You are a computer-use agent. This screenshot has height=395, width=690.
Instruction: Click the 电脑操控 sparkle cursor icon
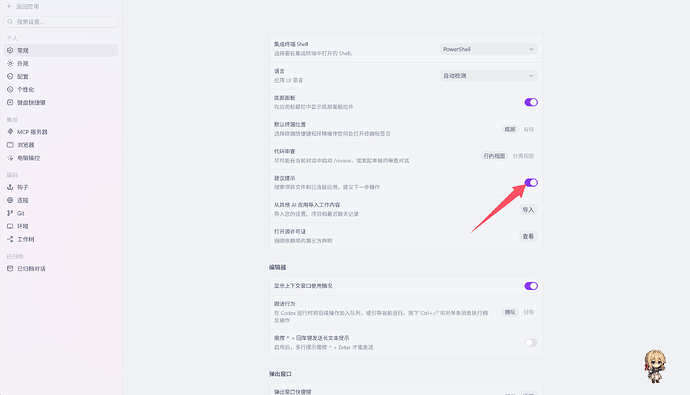[x=10, y=158]
